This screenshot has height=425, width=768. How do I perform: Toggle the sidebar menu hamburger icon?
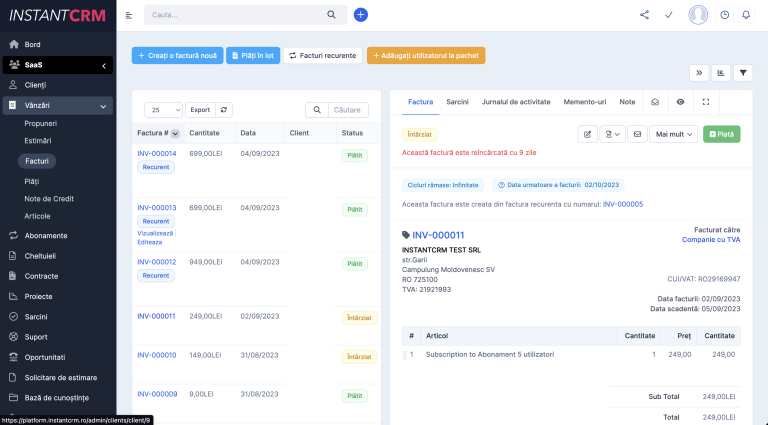coord(129,15)
